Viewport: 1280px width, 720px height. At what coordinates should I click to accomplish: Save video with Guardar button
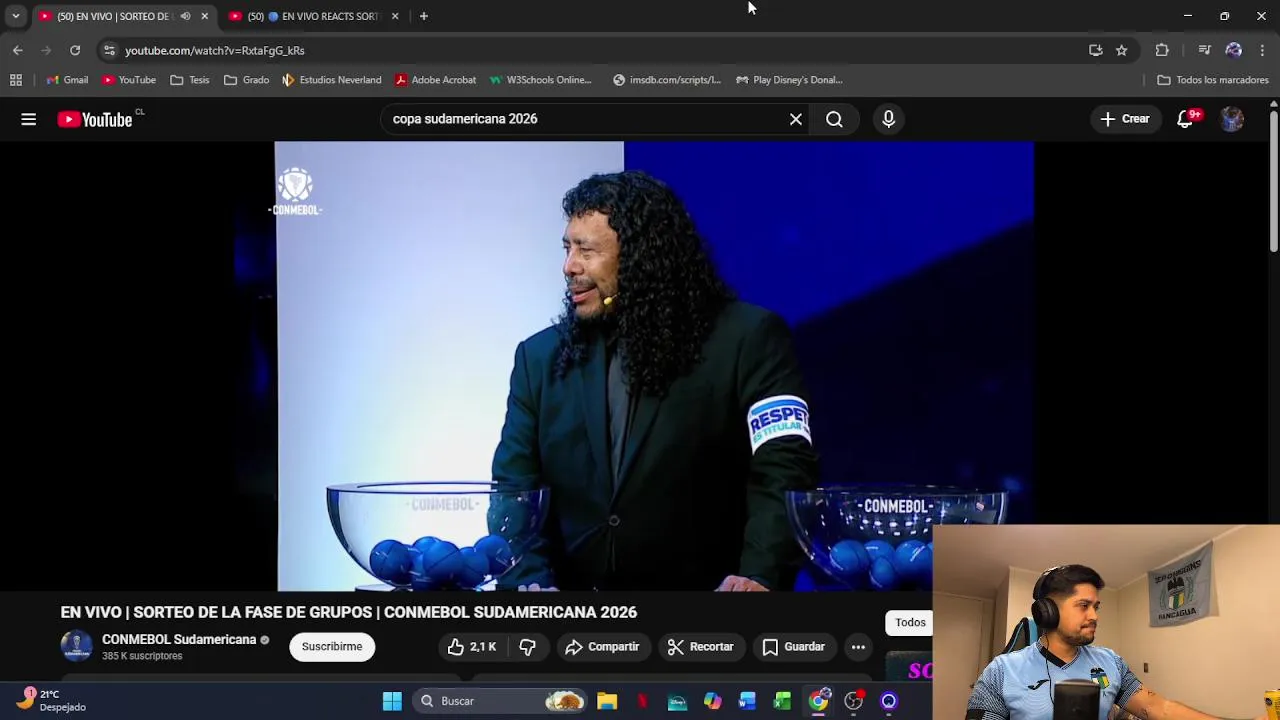794,647
